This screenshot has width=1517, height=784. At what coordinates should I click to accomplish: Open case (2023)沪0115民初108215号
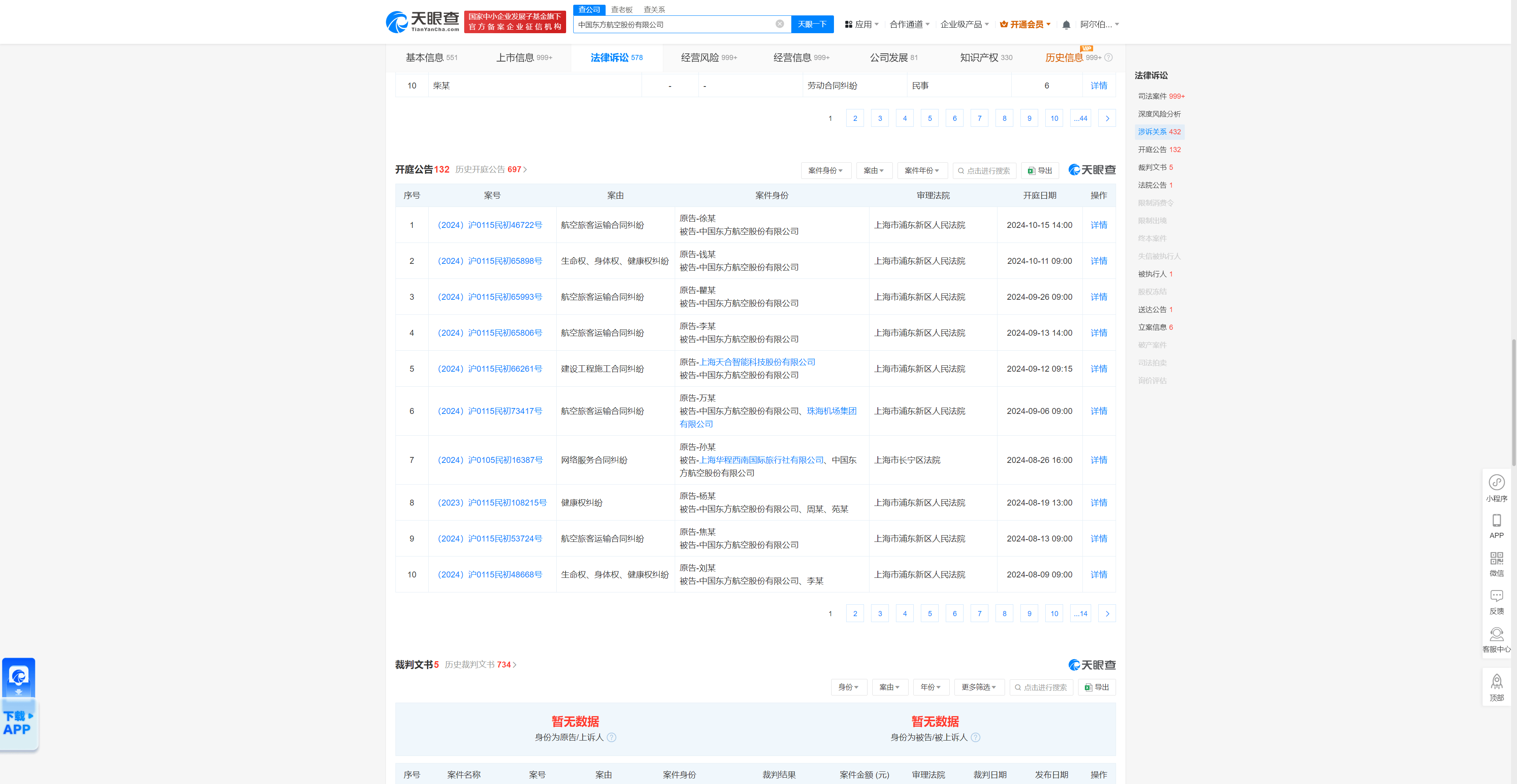point(492,503)
